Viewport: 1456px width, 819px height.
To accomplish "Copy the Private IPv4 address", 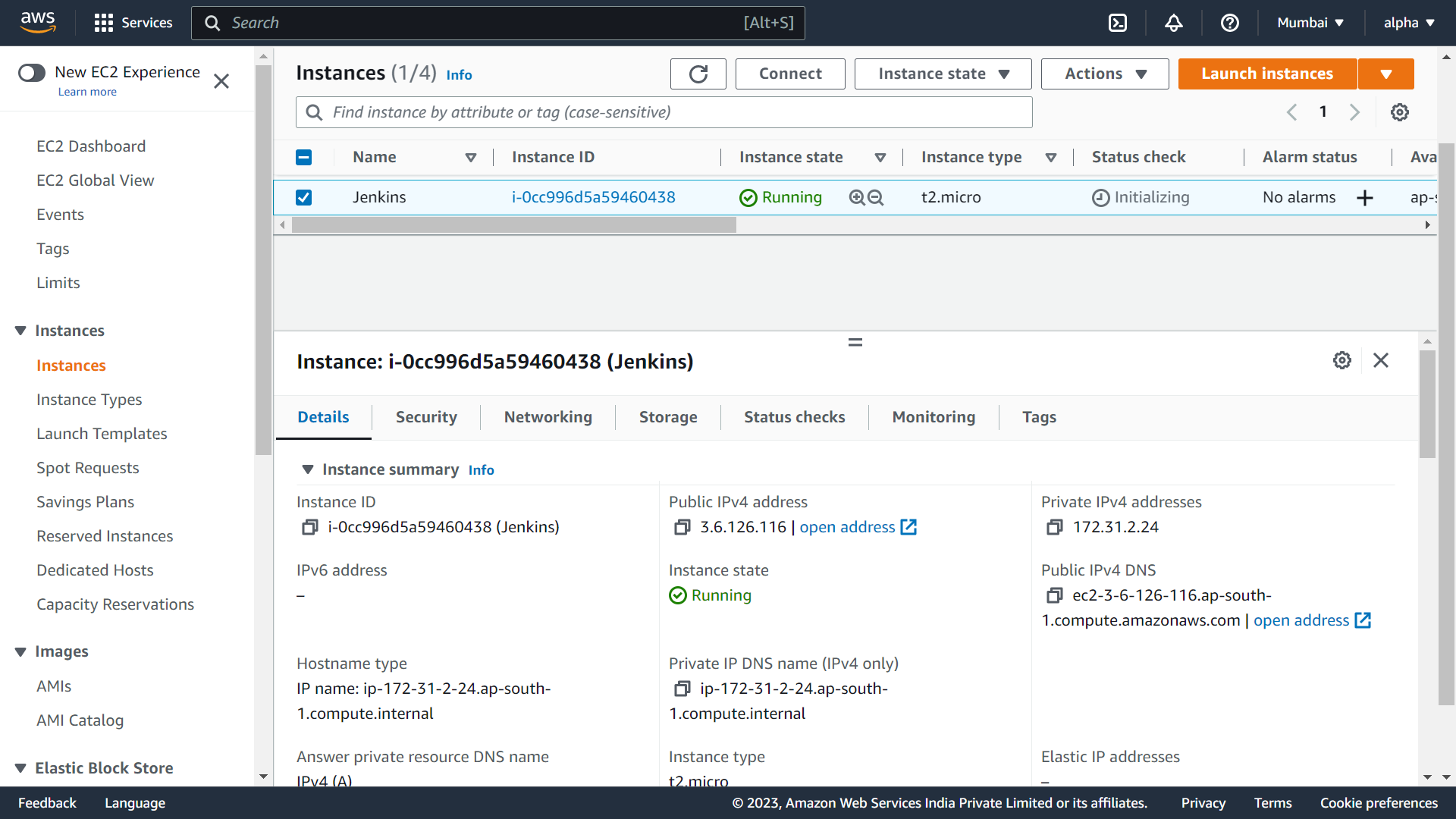I will click(1054, 527).
